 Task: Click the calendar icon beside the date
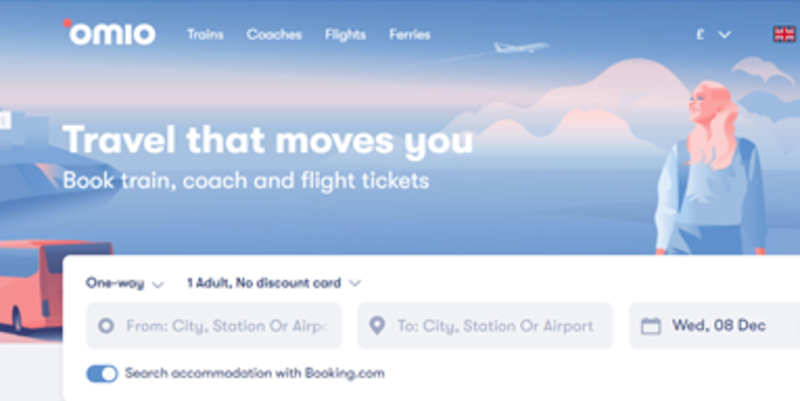(x=651, y=325)
